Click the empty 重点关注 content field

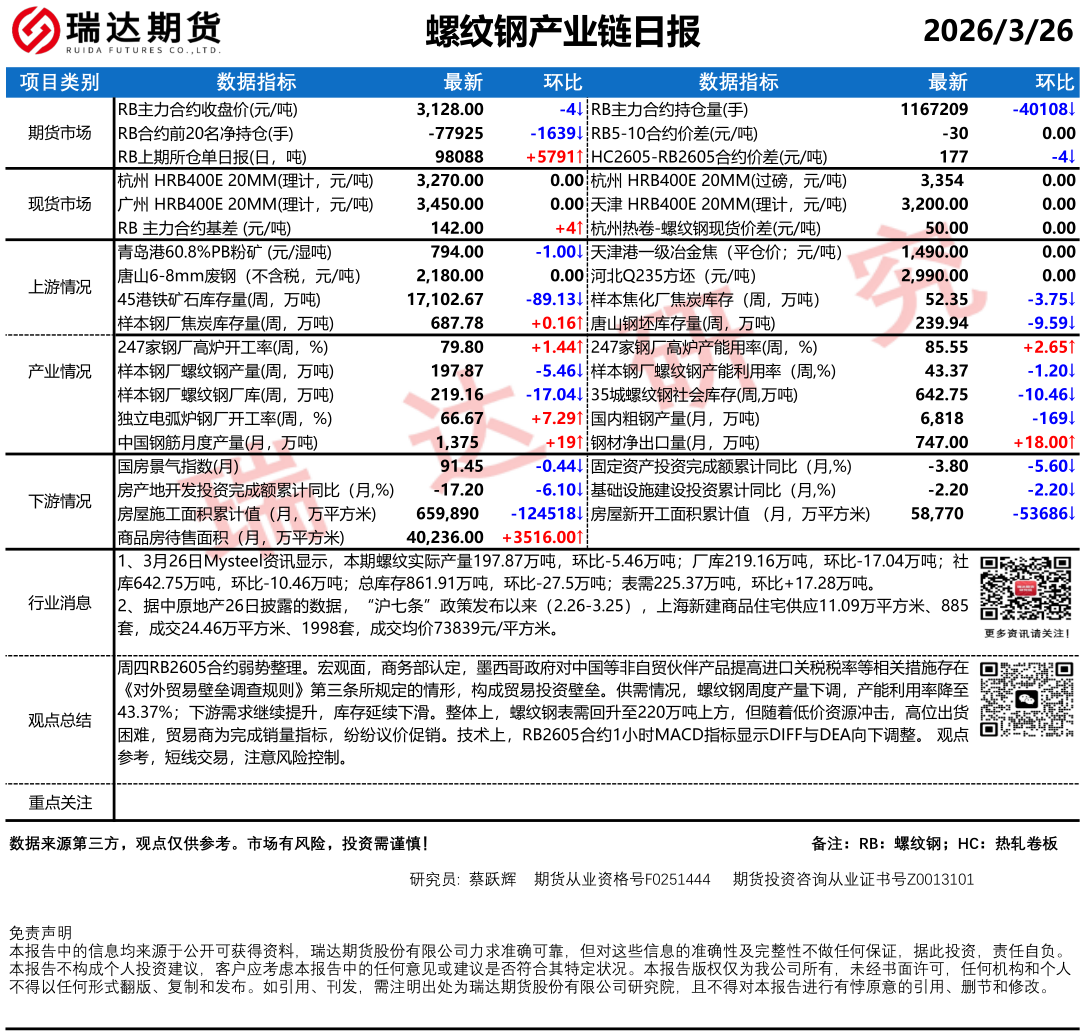pos(596,803)
